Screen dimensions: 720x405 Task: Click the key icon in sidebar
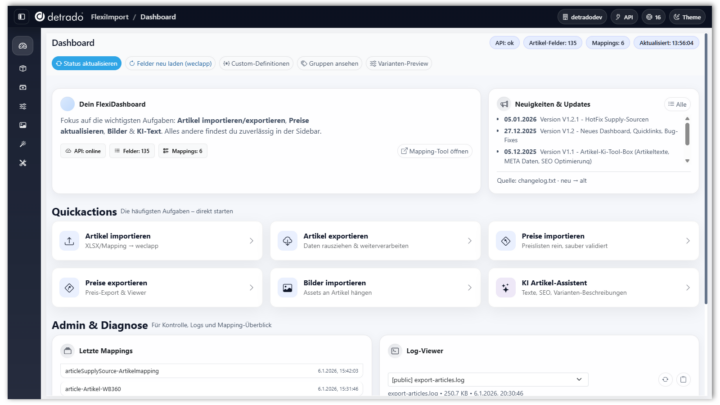tap(23, 144)
